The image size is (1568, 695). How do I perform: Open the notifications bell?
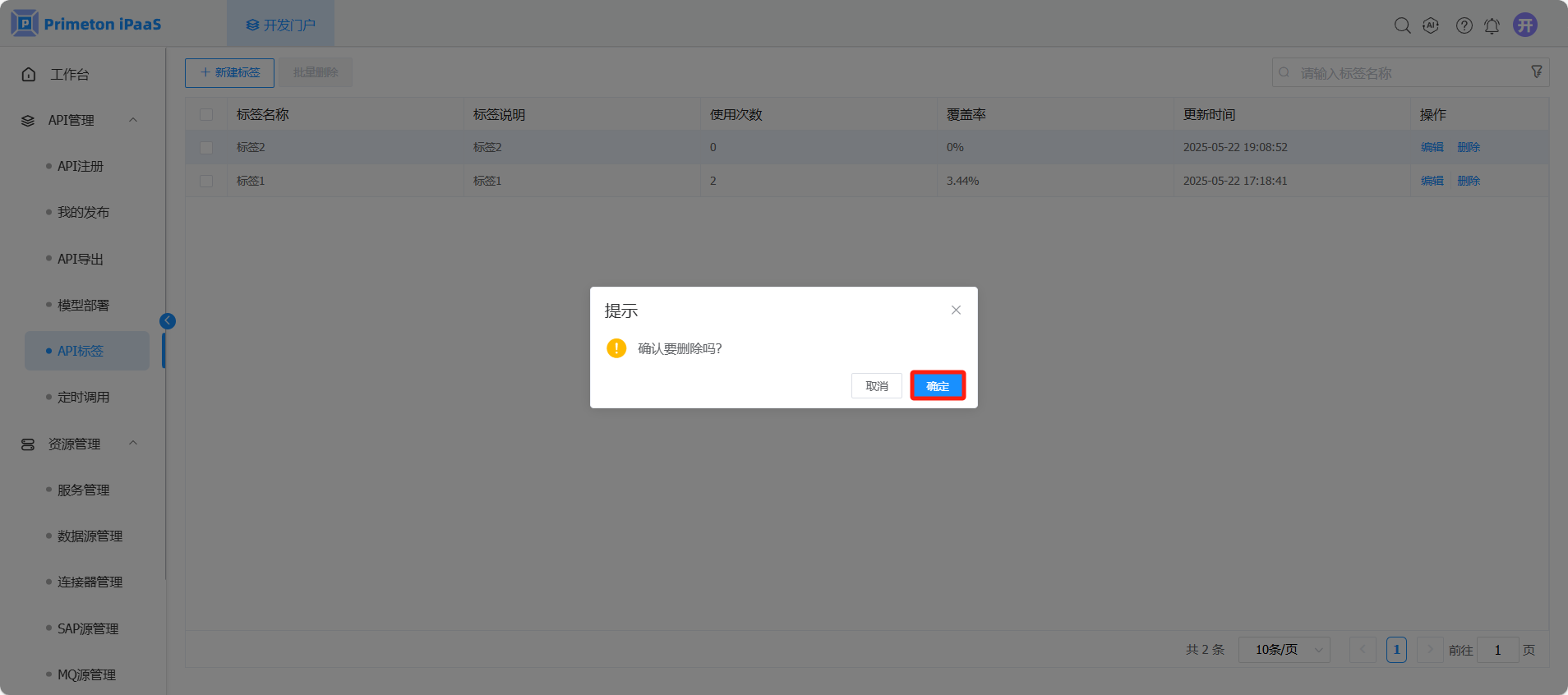[x=1492, y=25]
